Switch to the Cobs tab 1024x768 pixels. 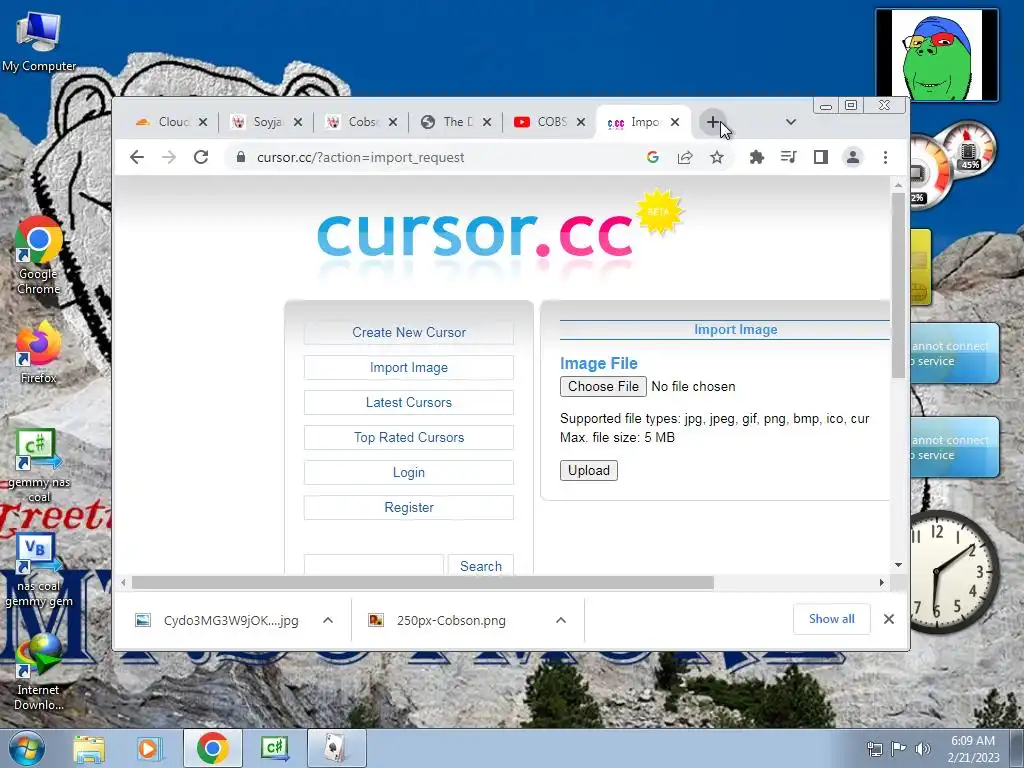tap(361, 122)
